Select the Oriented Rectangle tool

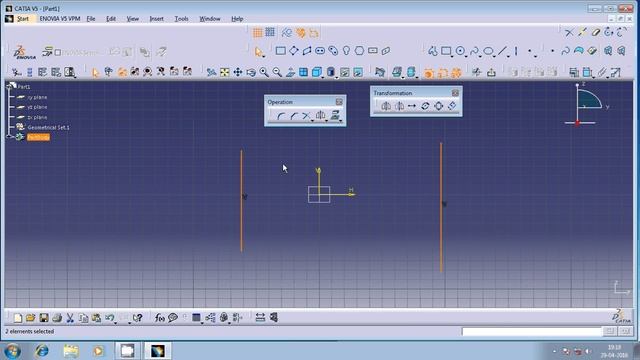tap(294, 51)
